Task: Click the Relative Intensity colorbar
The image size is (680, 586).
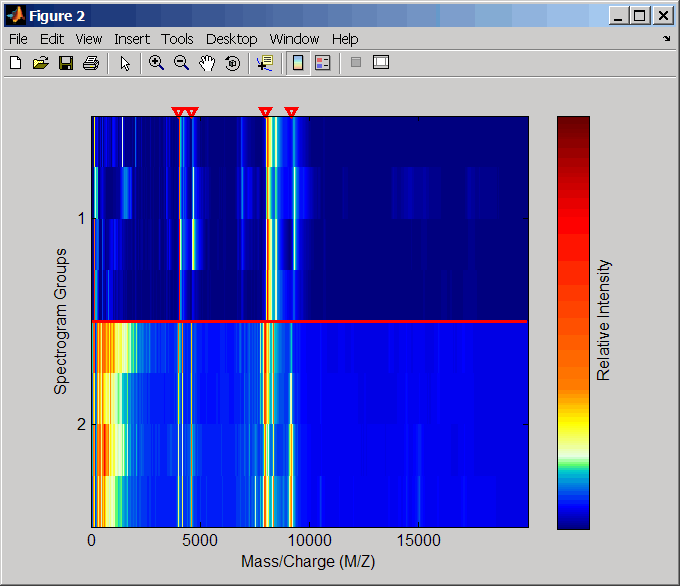Action: [x=573, y=322]
